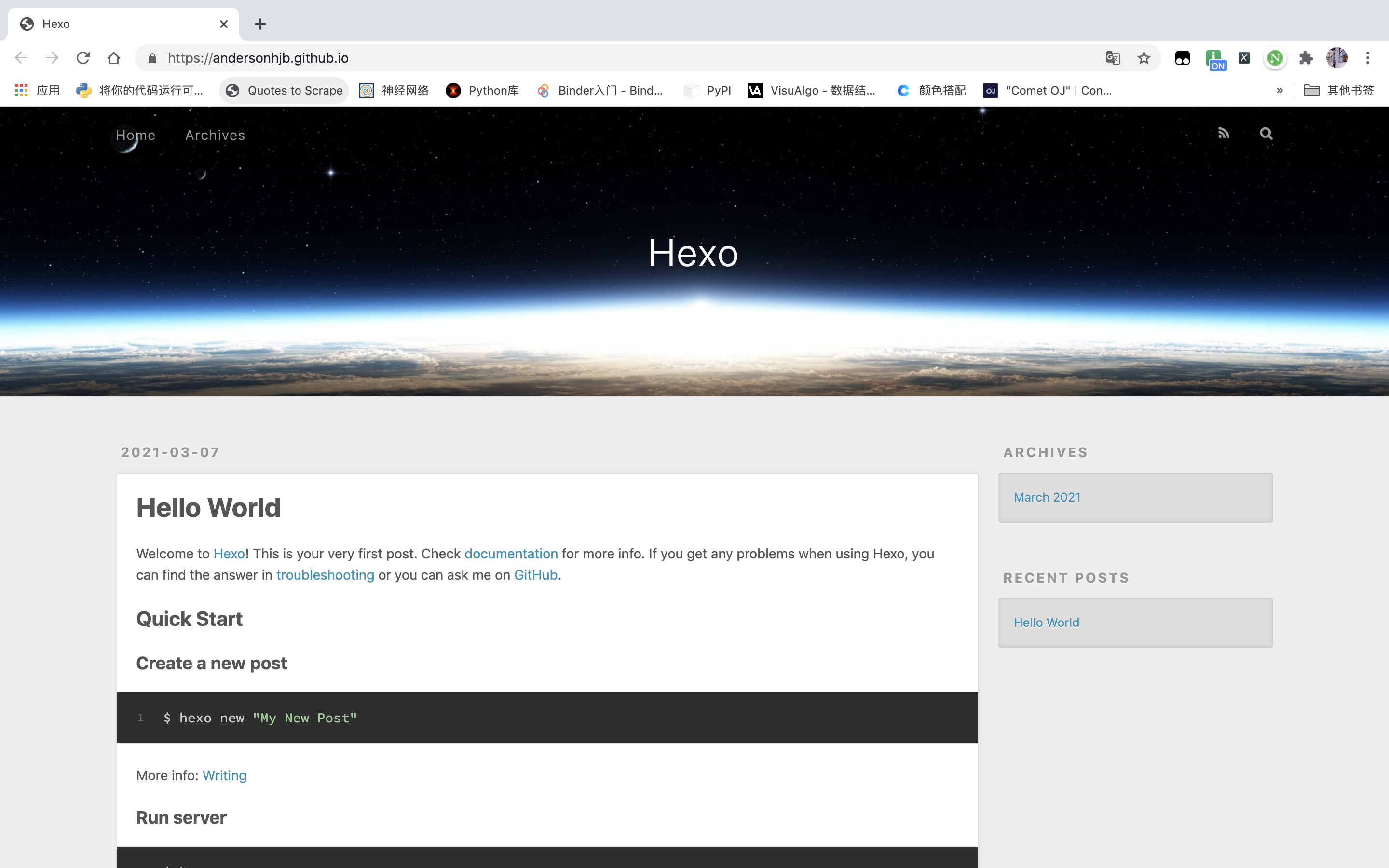Image resolution: width=1389 pixels, height=868 pixels.
Task: Go to the Archives nav item
Action: 215,135
